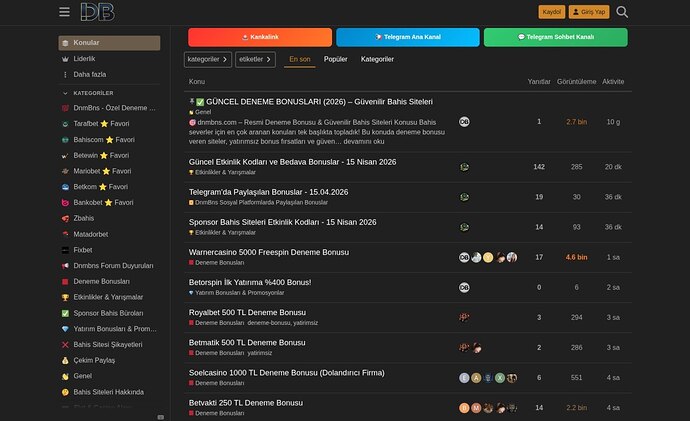This screenshot has width=690, height=421.
Task: Click the DB poster avatar on Betorspin row
Action: tap(464, 288)
